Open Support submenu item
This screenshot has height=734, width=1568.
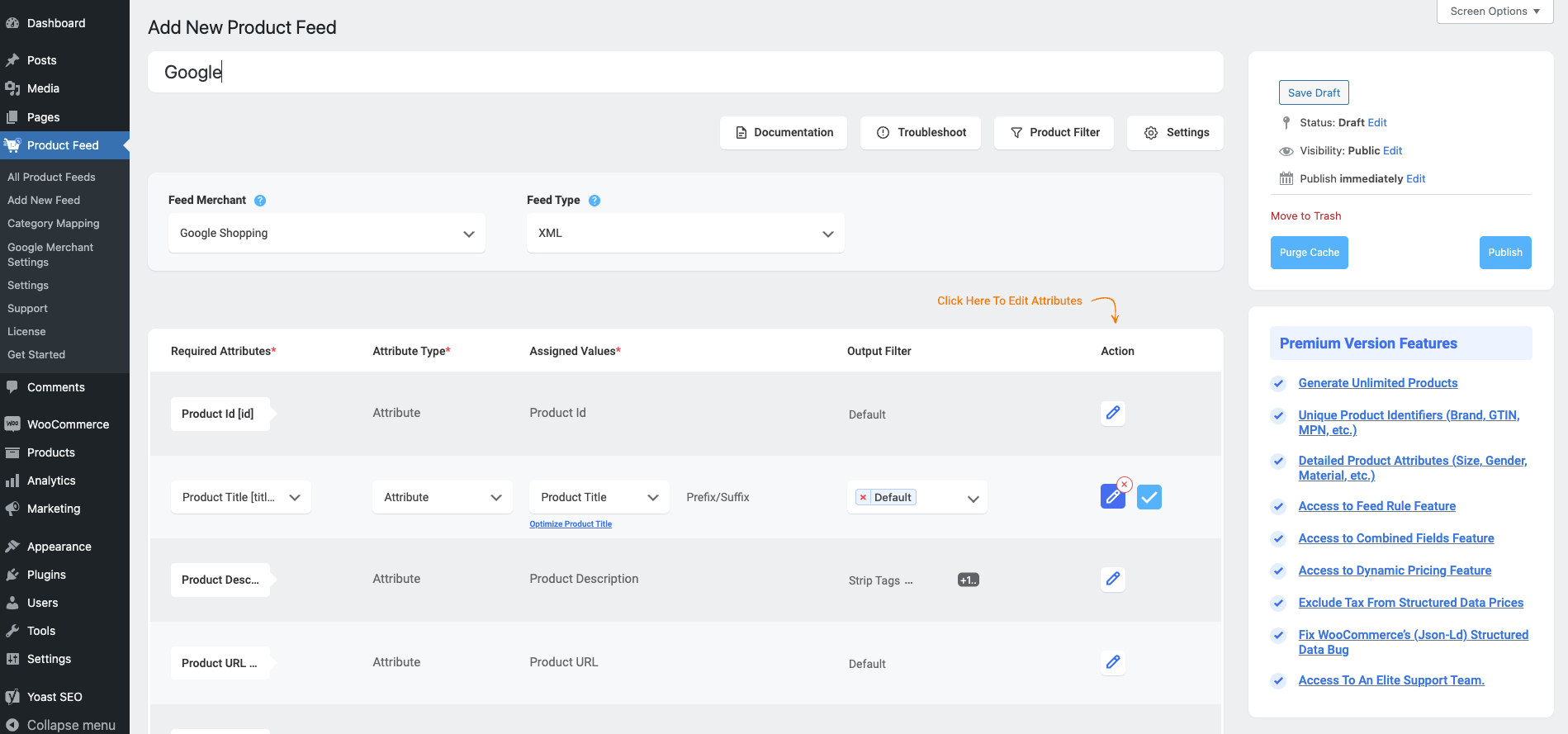pyautogui.click(x=27, y=308)
